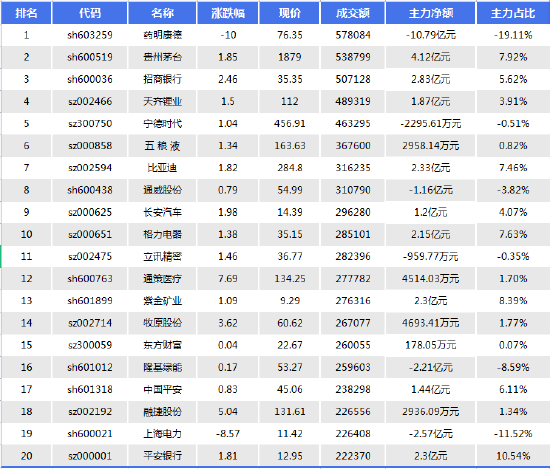
Task: Select the 现价 column header
Action: click(289, 13)
